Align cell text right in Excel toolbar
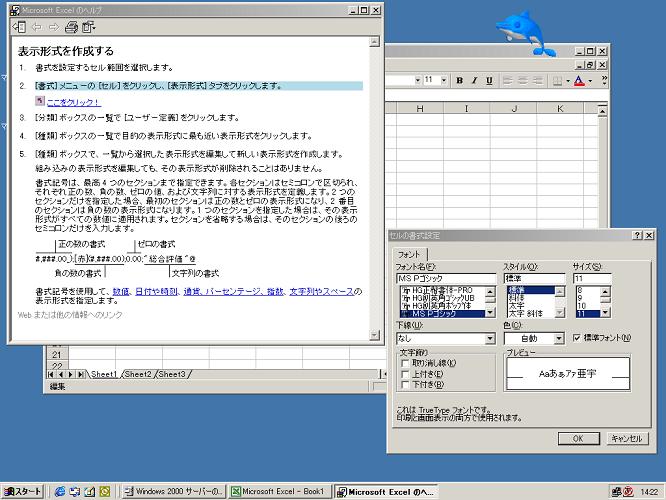 538,80
